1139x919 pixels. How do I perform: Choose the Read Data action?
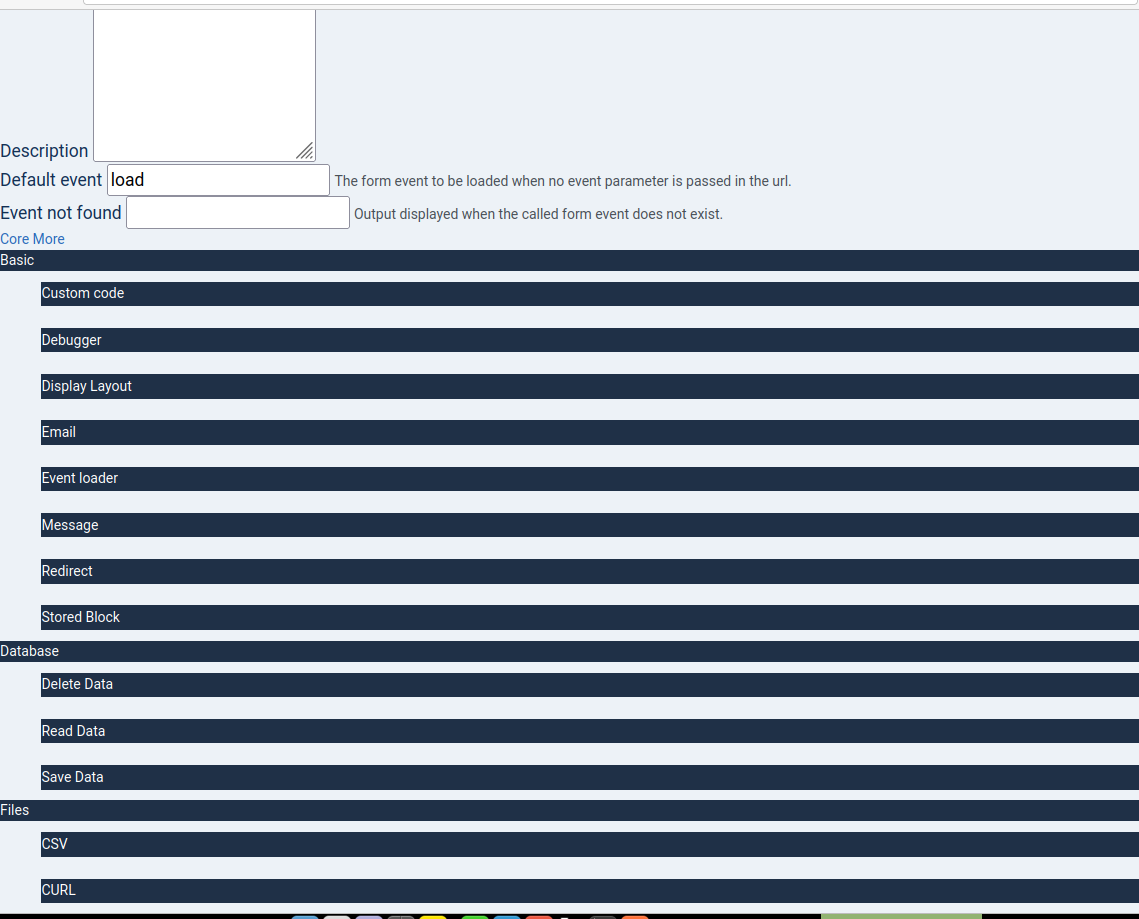[x=590, y=731]
